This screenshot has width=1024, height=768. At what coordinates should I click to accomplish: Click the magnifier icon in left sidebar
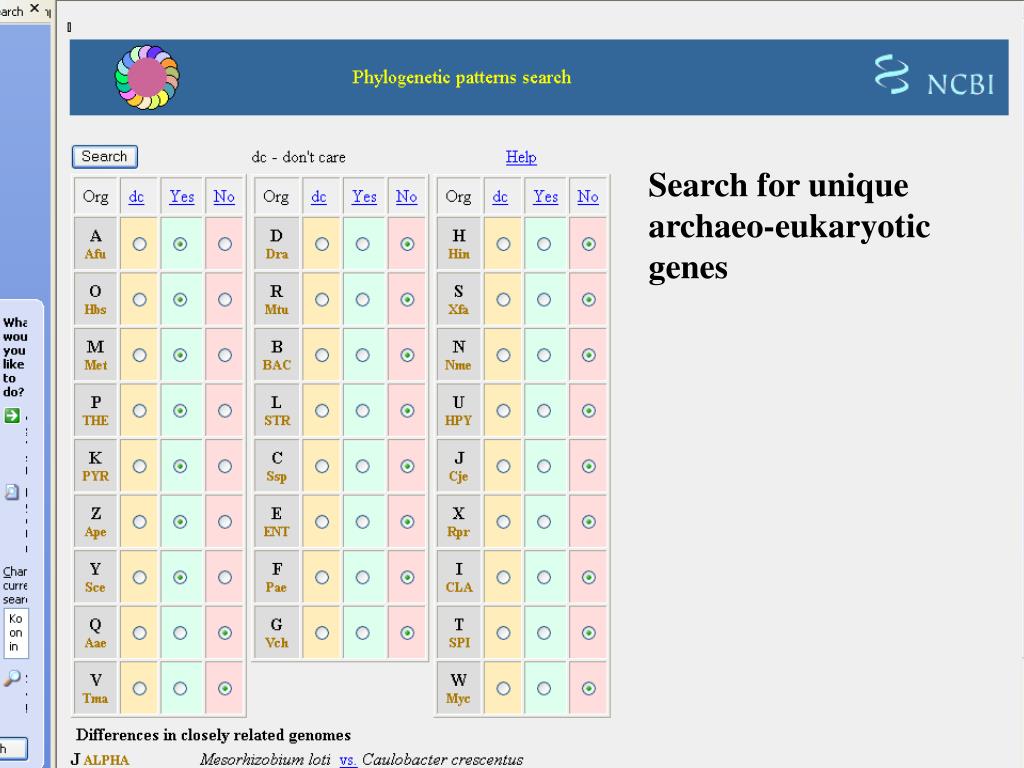pyautogui.click(x=12, y=679)
